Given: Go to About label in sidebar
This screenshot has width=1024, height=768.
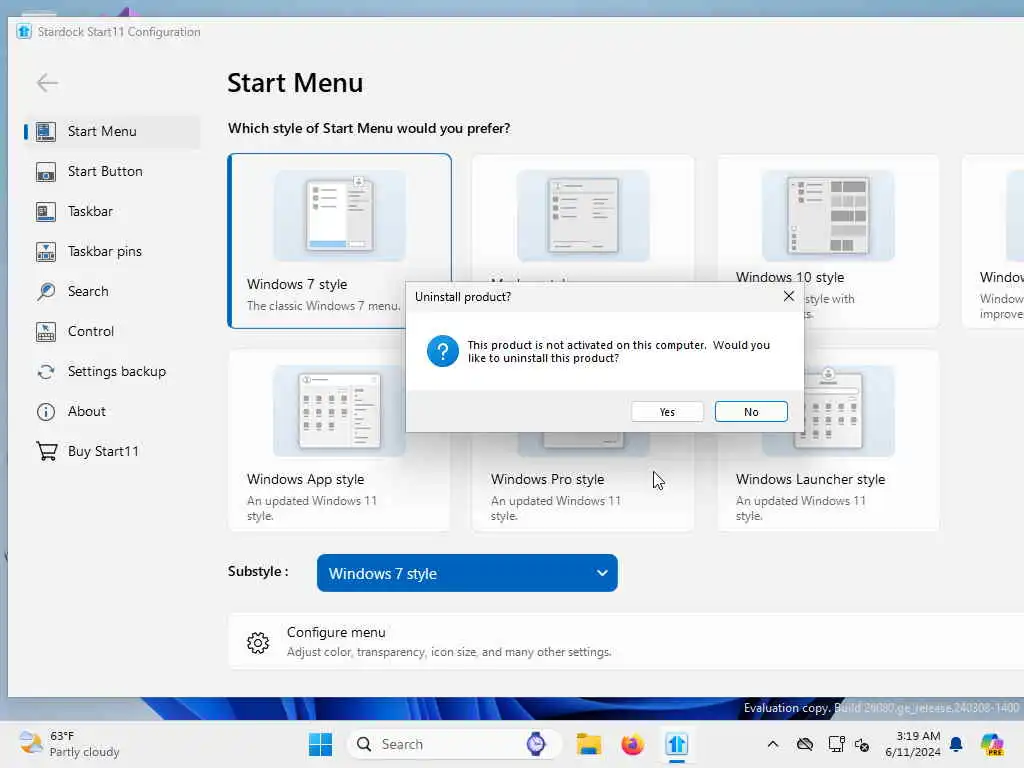Looking at the screenshot, I should point(87,411).
